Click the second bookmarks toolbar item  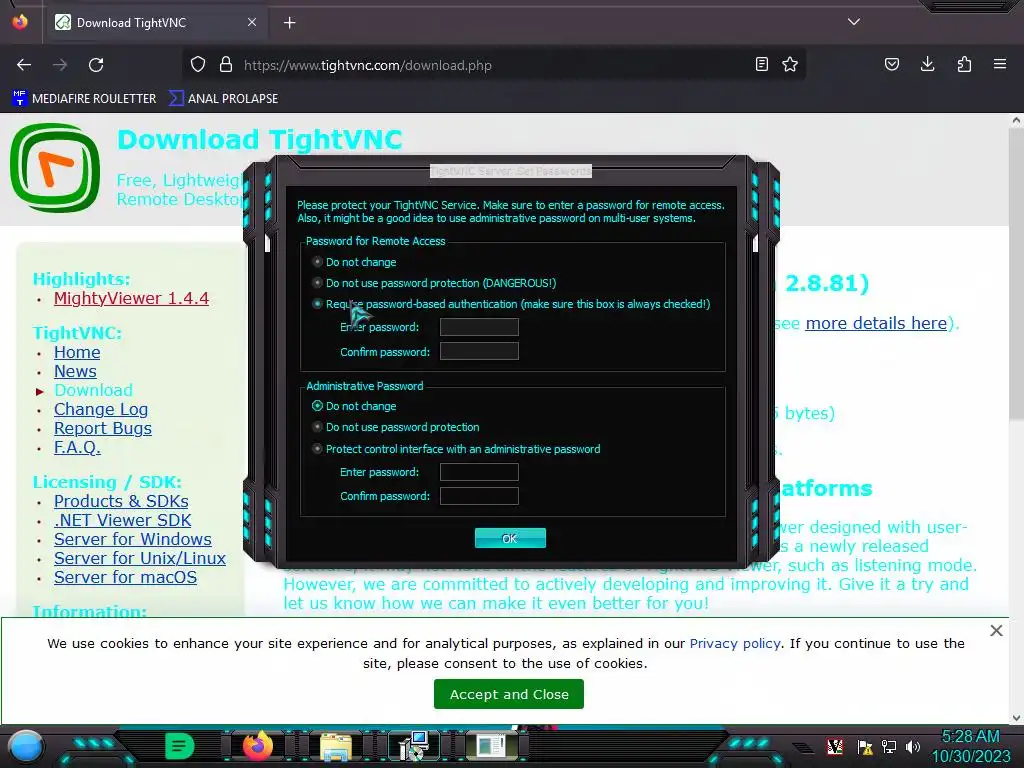pyautogui.click(x=223, y=99)
